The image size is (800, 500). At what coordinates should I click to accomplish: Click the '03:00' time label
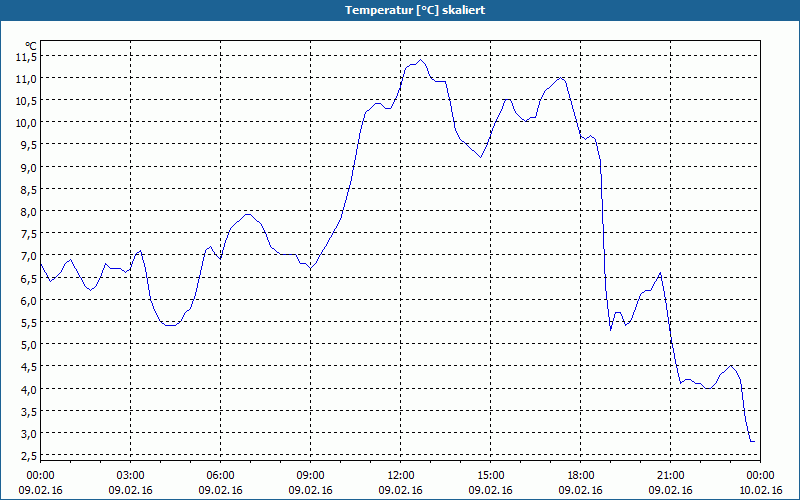pyautogui.click(x=131, y=476)
